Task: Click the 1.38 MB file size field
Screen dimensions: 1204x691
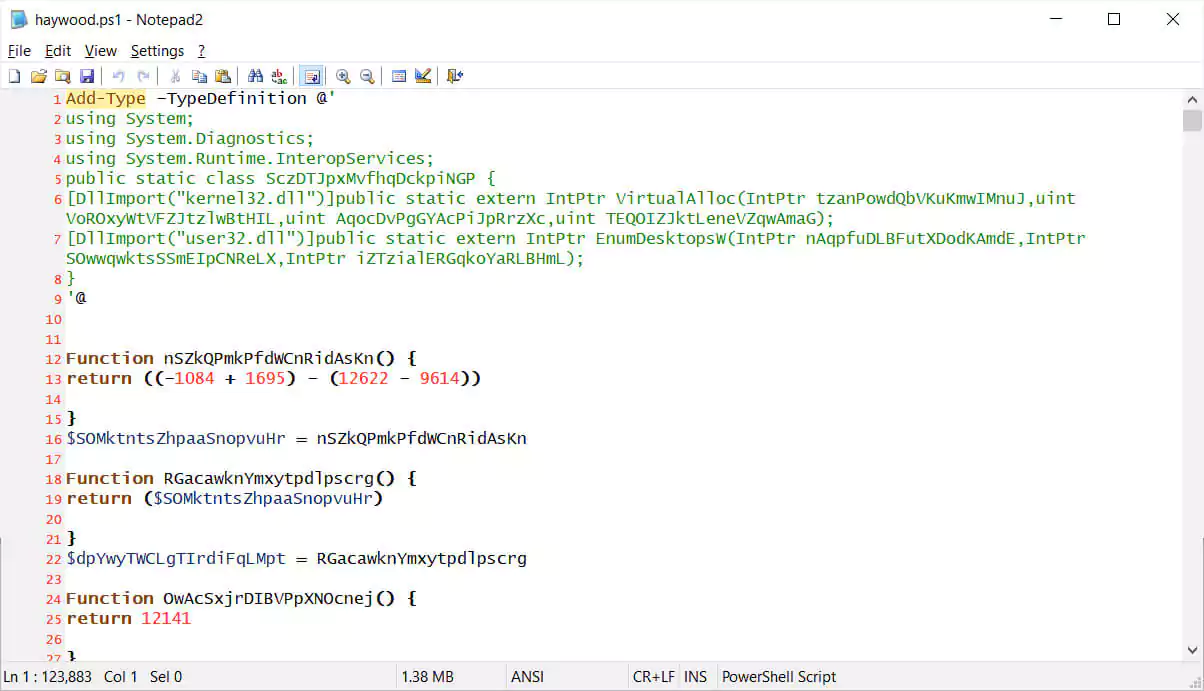Action: 427,677
